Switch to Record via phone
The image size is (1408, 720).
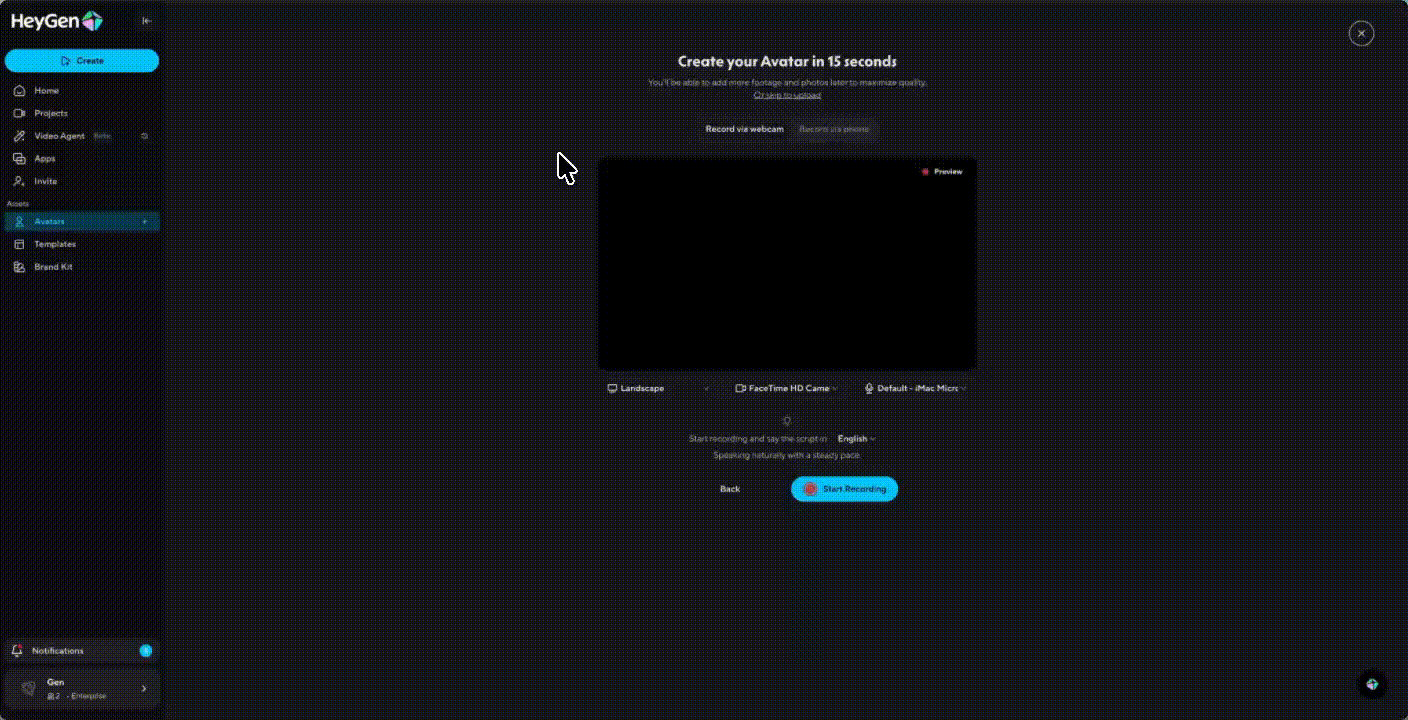[x=833, y=129]
